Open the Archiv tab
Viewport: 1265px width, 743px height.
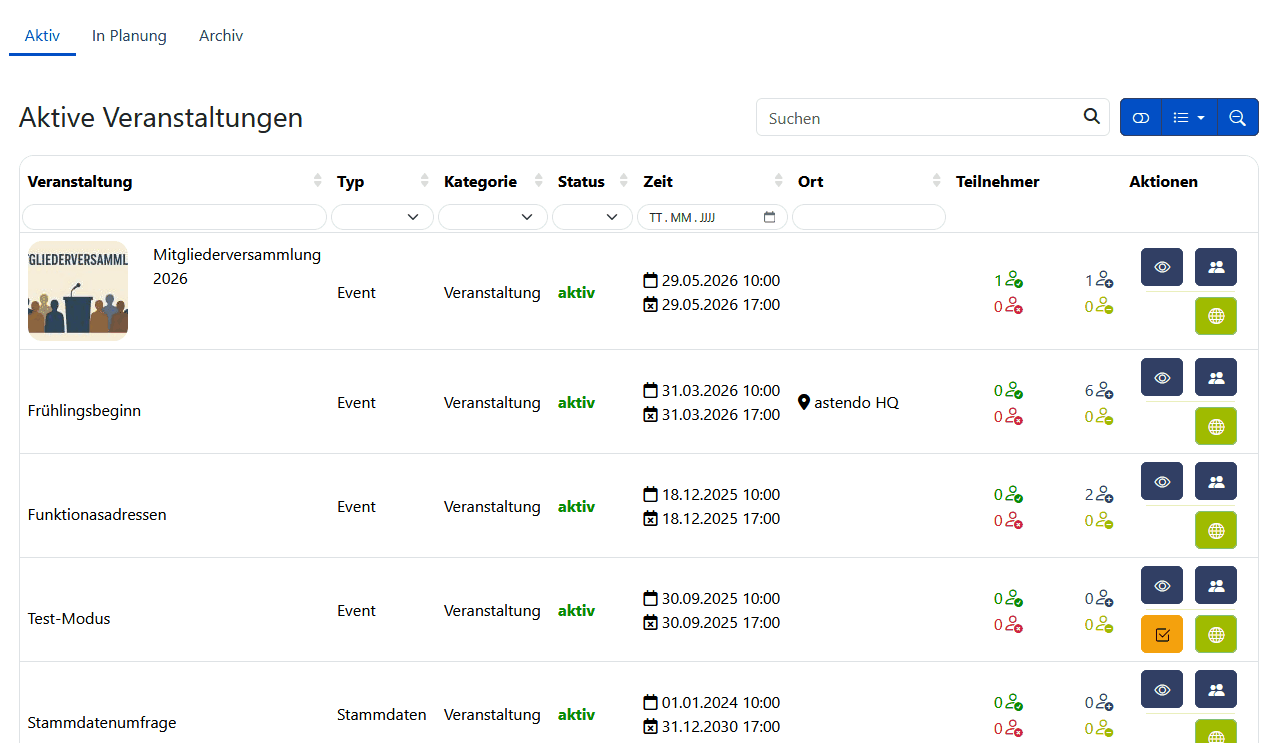(x=221, y=36)
